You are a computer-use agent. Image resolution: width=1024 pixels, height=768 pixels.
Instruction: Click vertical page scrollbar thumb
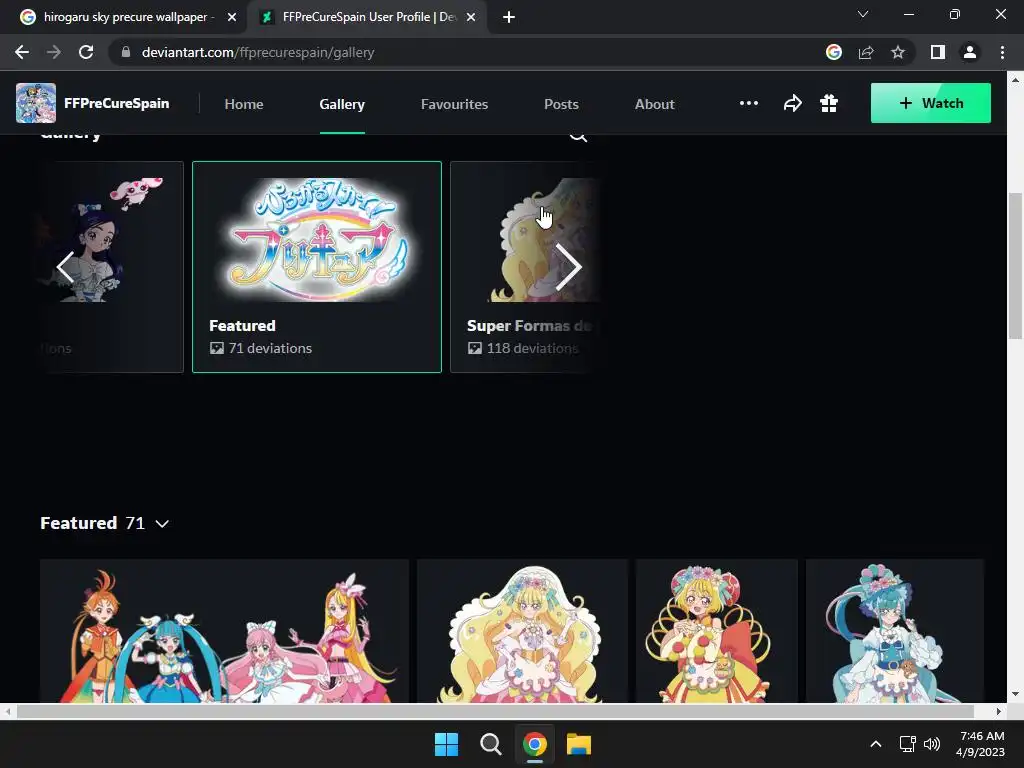pyautogui.click(x=1016, y=265)
